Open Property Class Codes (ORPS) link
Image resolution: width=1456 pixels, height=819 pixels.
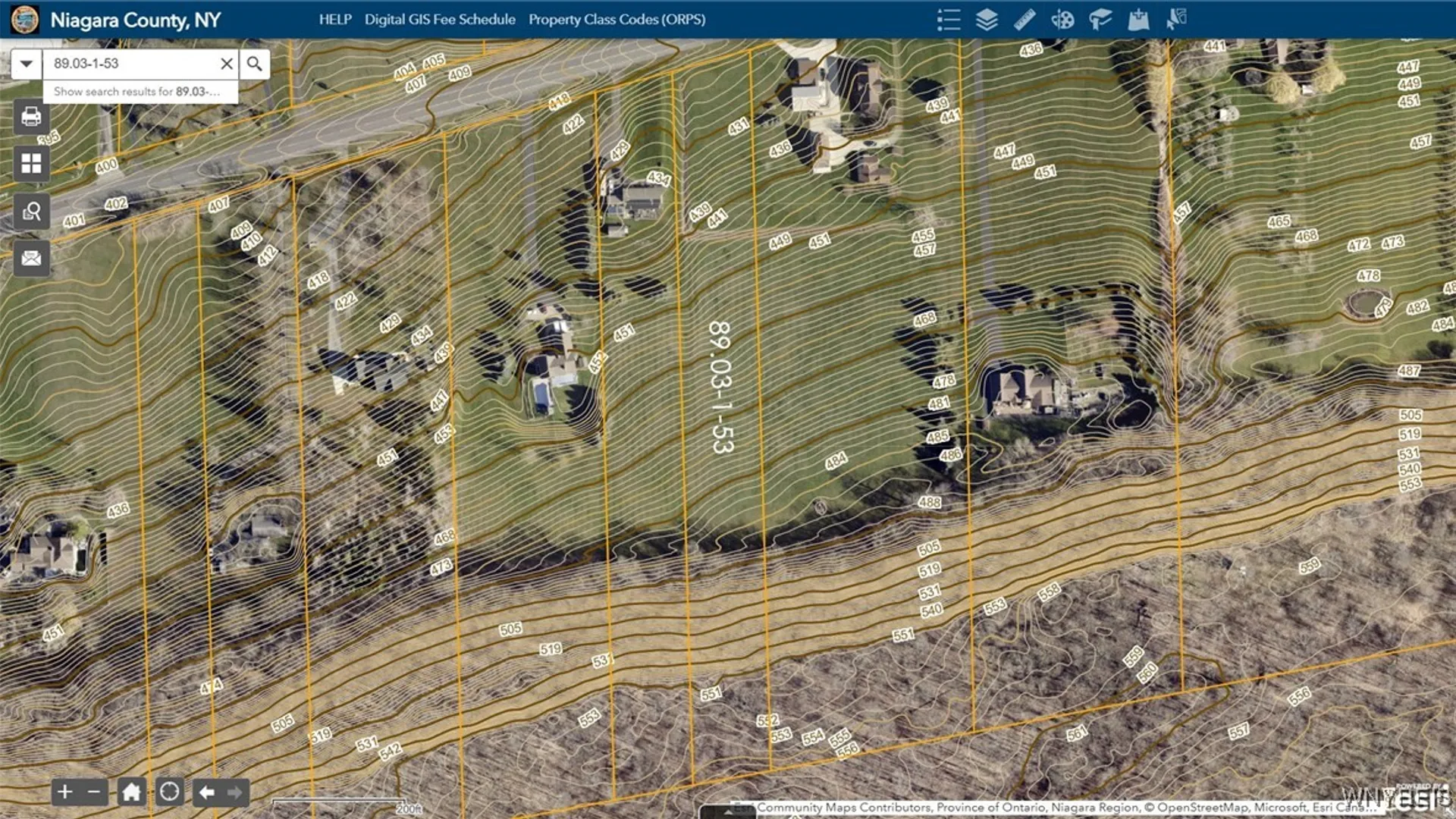coord(617,20)
